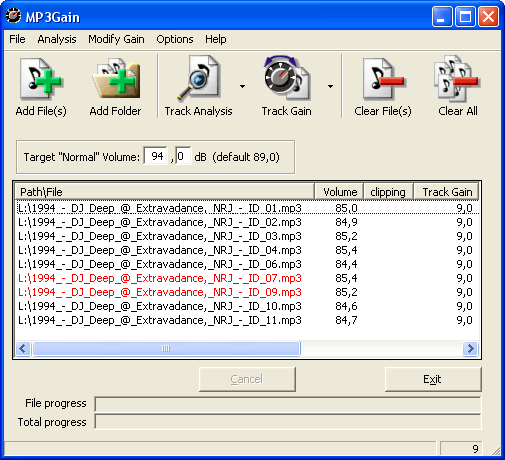Click the Add File(s) toolbar icon
The height and width of the screenshot is (460, 505).
point(41,79)
